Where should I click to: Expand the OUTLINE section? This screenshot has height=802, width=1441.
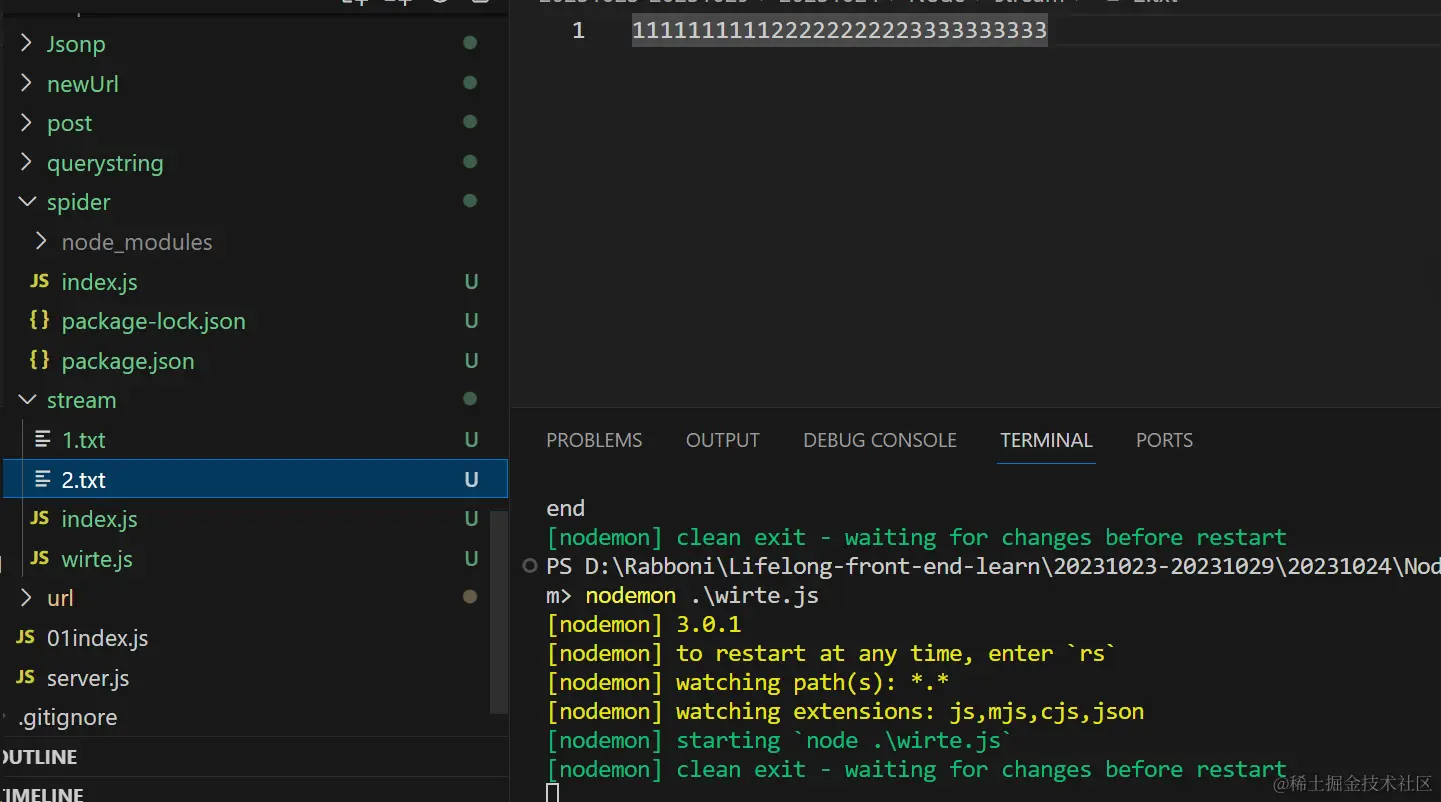(x=40, y=757)
